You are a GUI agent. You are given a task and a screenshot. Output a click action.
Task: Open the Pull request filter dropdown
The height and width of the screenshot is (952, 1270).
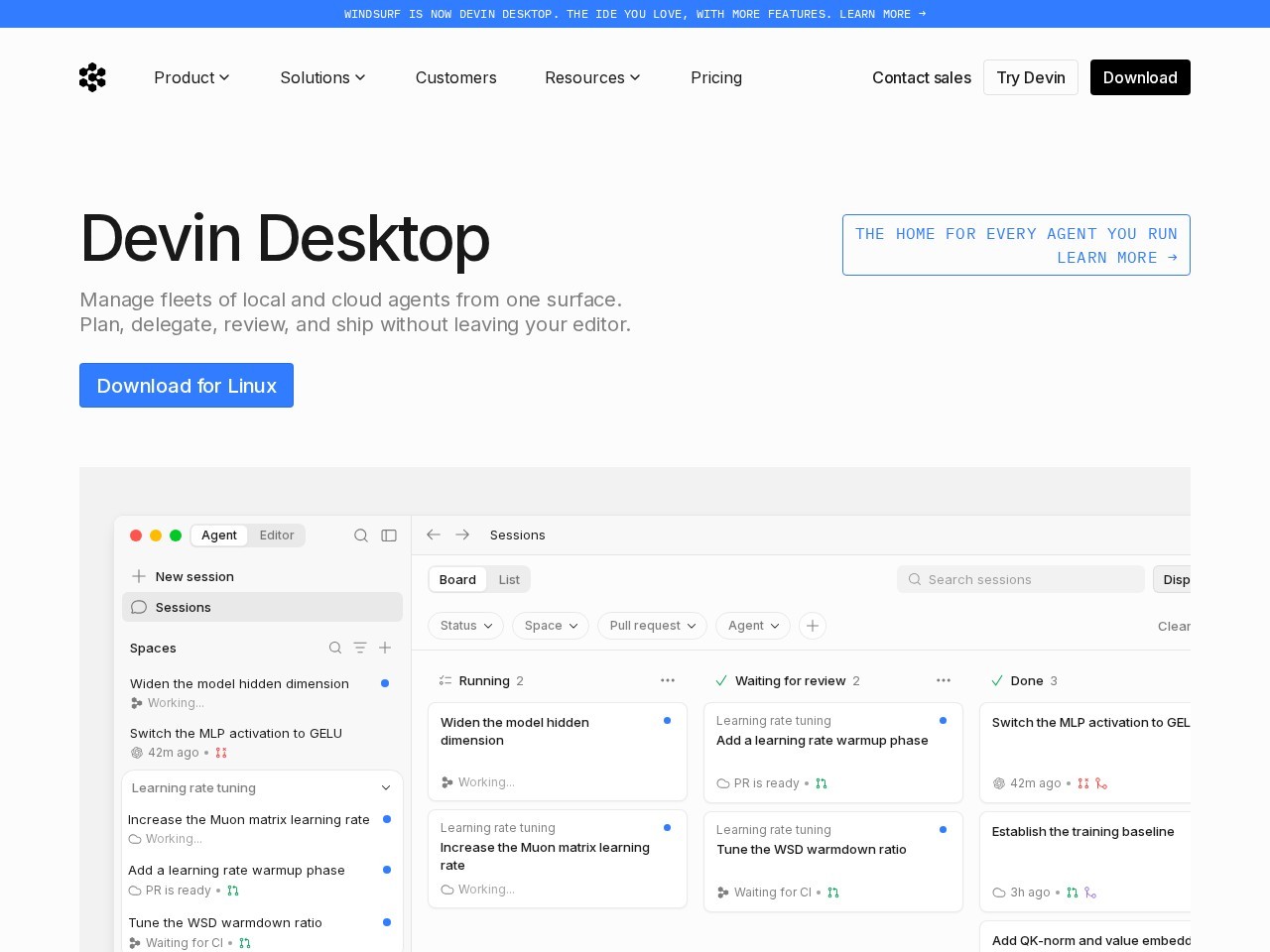pos(652,626)
